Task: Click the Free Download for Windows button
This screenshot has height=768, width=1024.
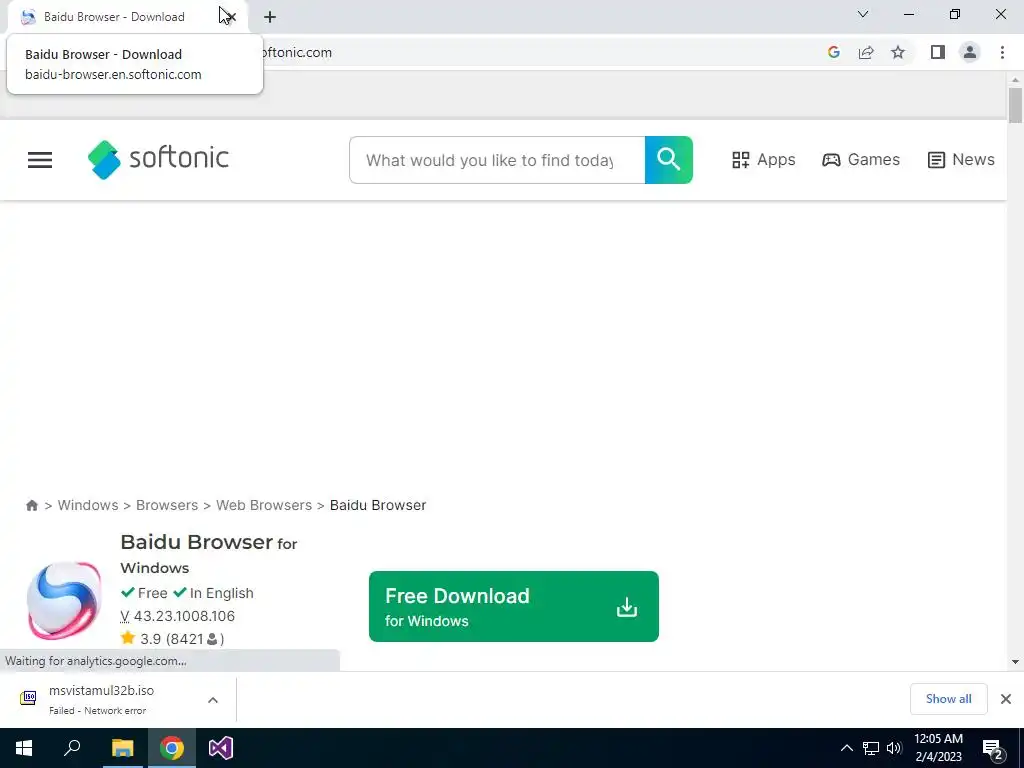Action: pyautogui.click(x=514, y=607)
